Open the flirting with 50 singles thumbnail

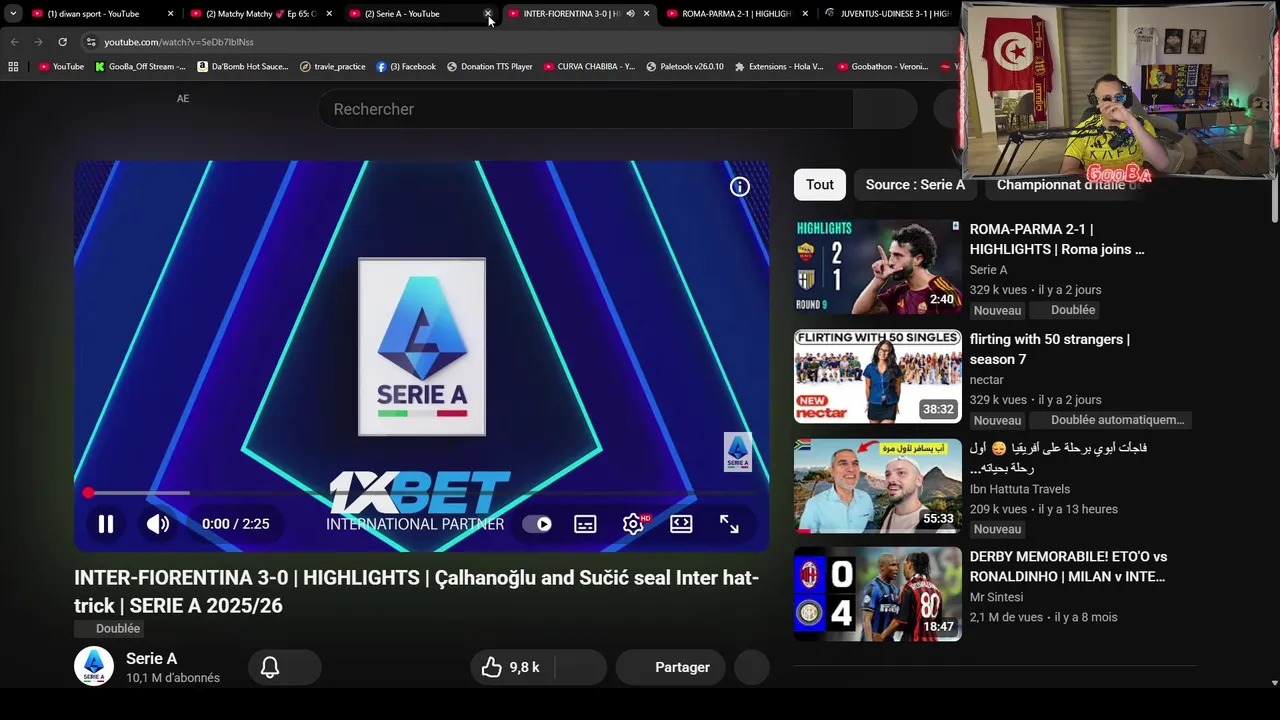877,377
